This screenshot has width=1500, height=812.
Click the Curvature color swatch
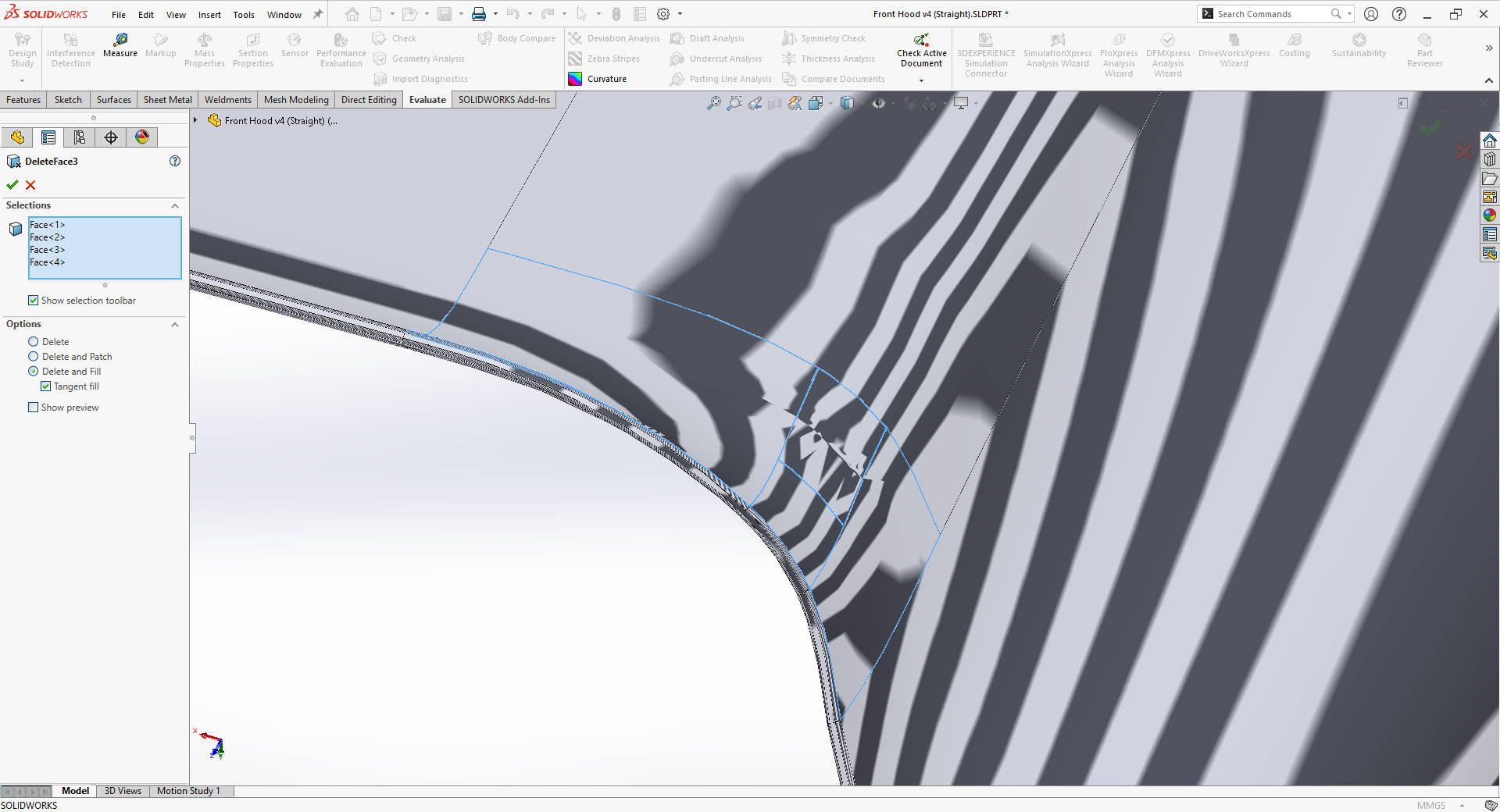coord(575,78)
